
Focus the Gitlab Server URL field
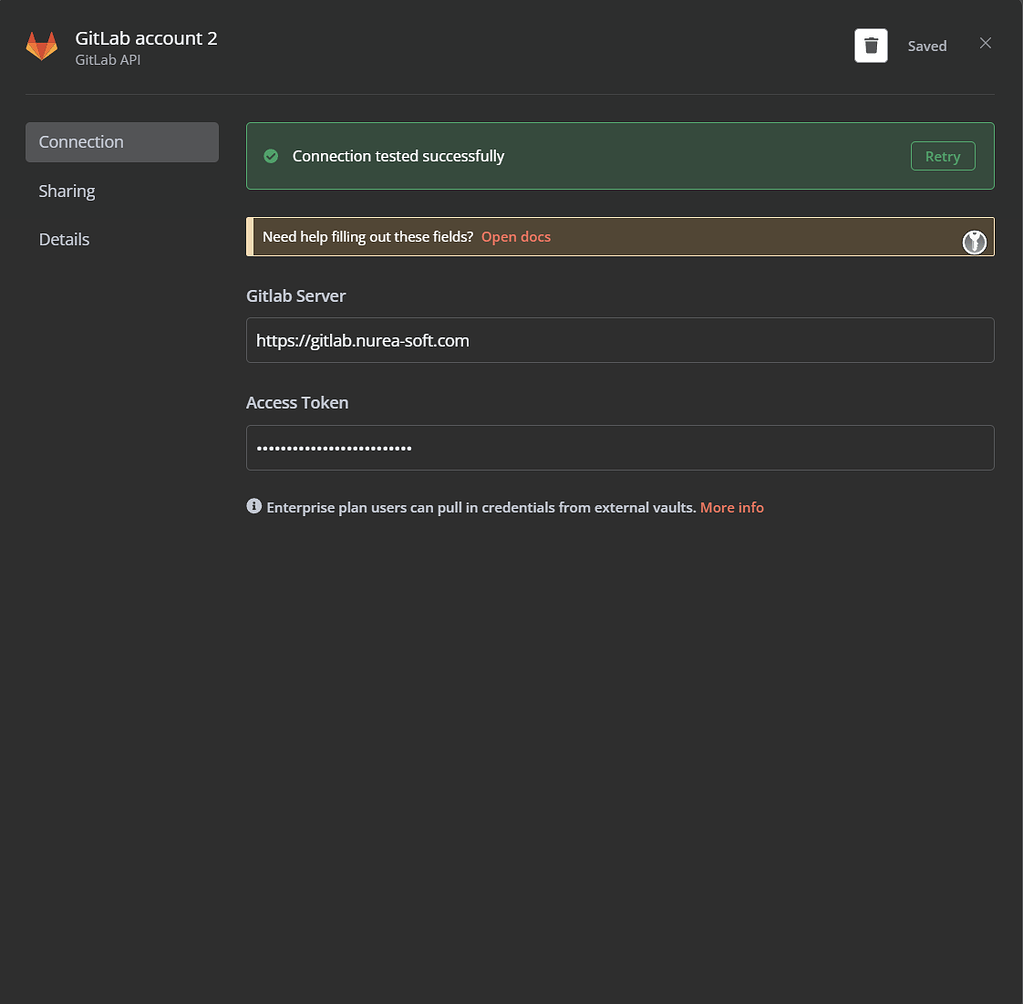tap(620, 341)
